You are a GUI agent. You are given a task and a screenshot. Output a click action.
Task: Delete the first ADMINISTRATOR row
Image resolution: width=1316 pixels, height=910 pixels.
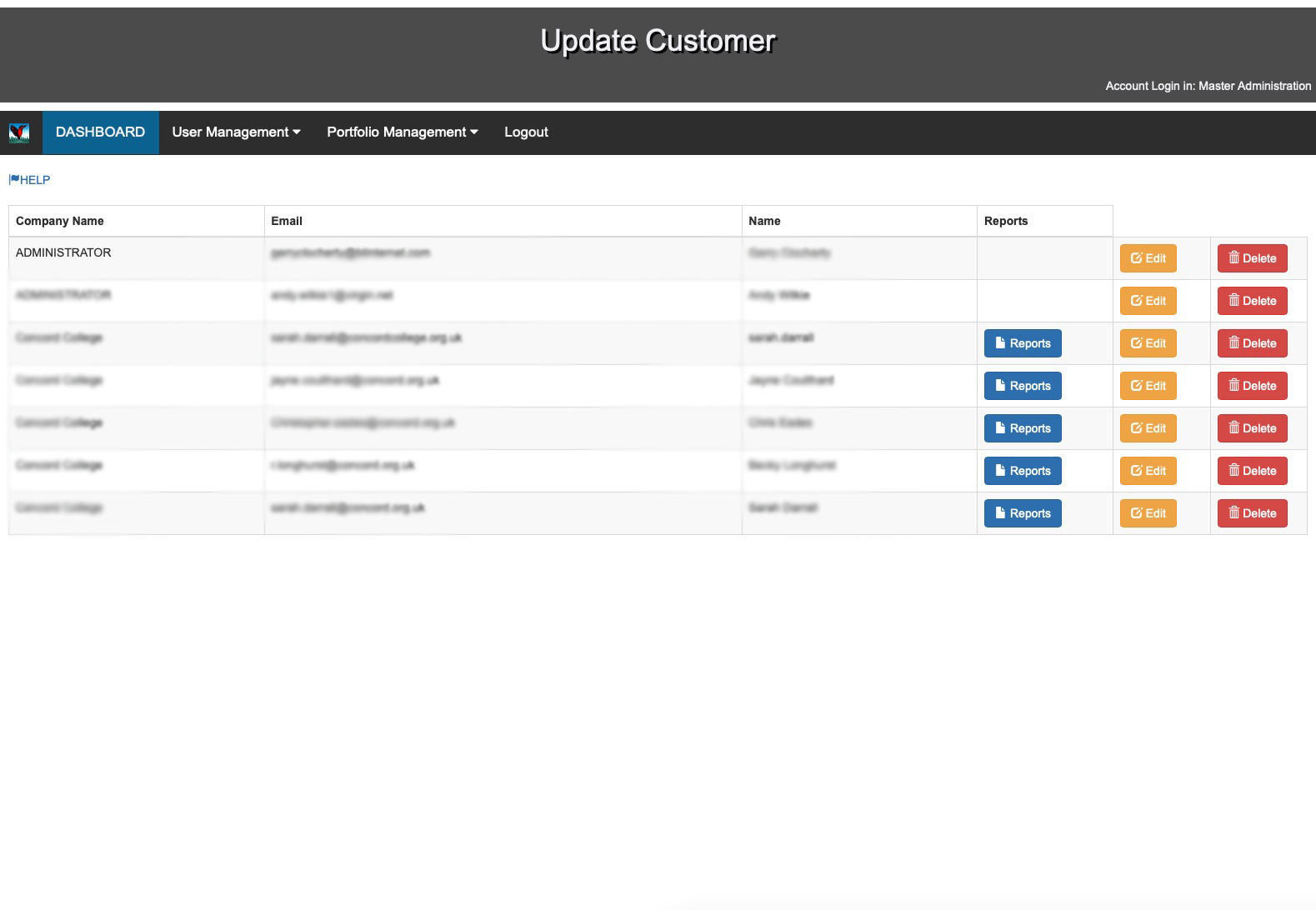pos(1252,258)
